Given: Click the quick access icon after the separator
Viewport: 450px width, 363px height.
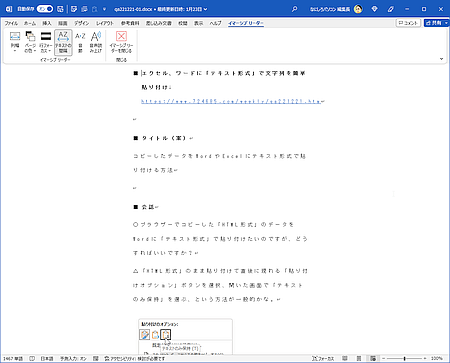Looking at the screenshot, I should (74, 9).
